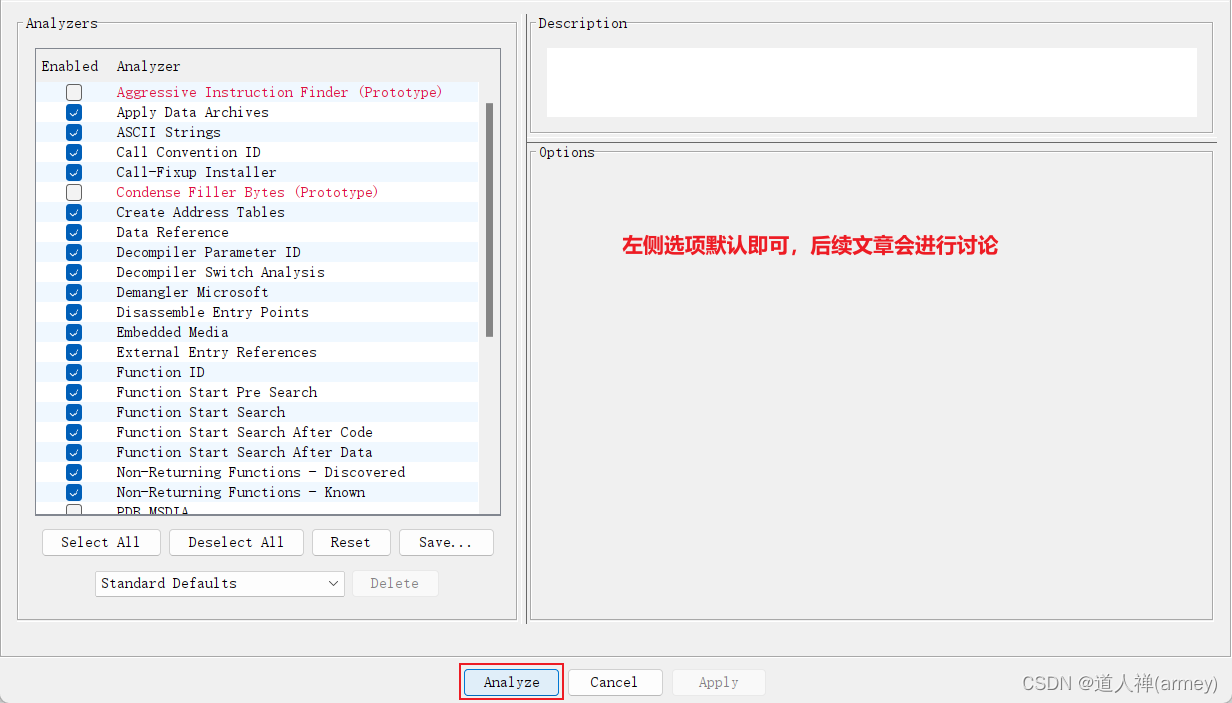Cancel the analysis options dialog
This screenshot has width=1232, height=703.
tap(615, 682)
